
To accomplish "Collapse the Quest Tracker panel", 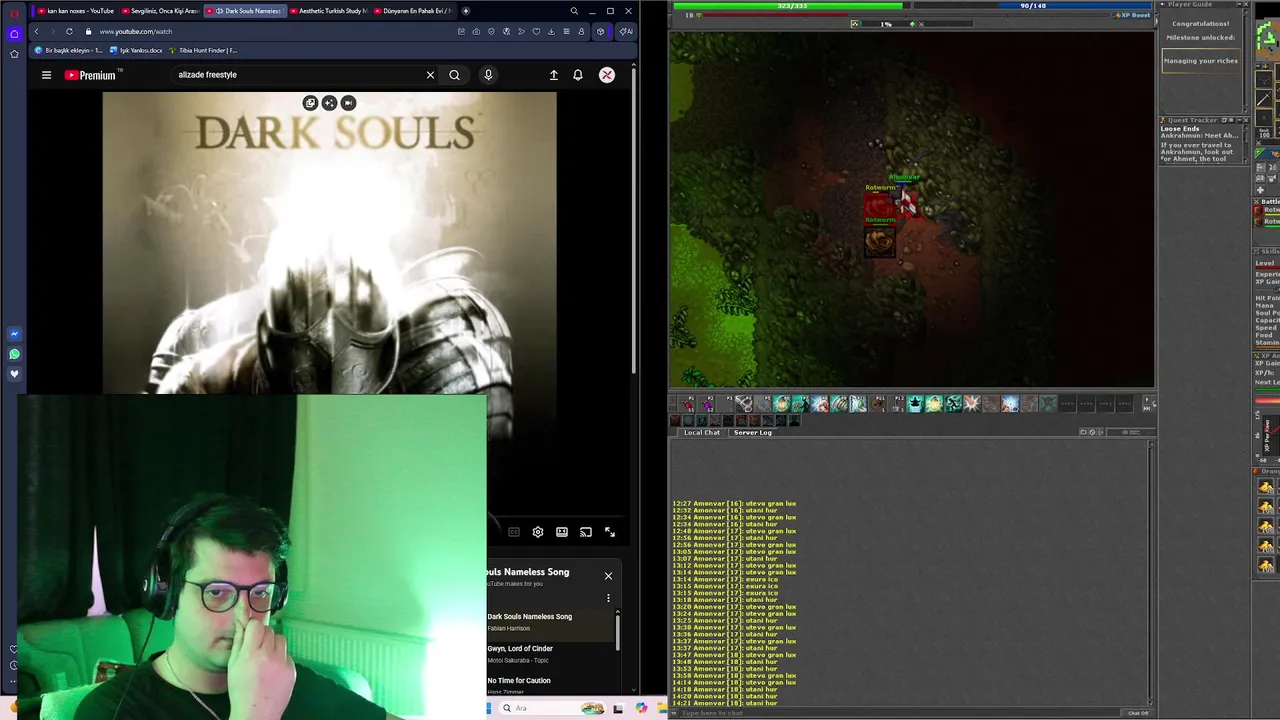I will [x=1238, y=120].
